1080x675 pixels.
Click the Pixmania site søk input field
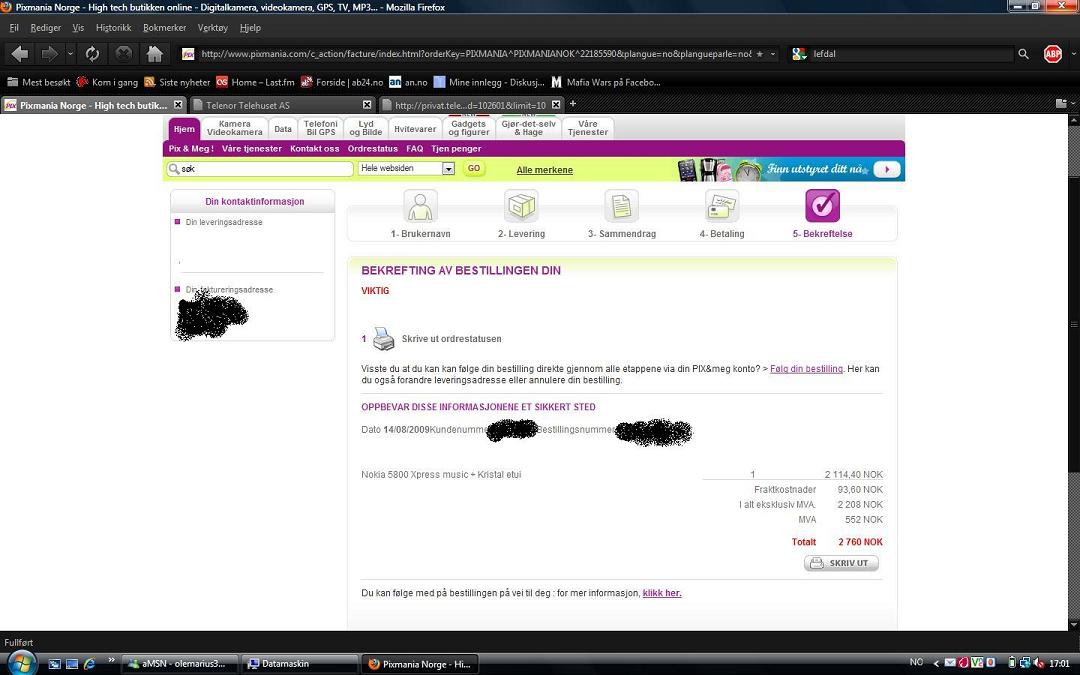click(260, 169)
